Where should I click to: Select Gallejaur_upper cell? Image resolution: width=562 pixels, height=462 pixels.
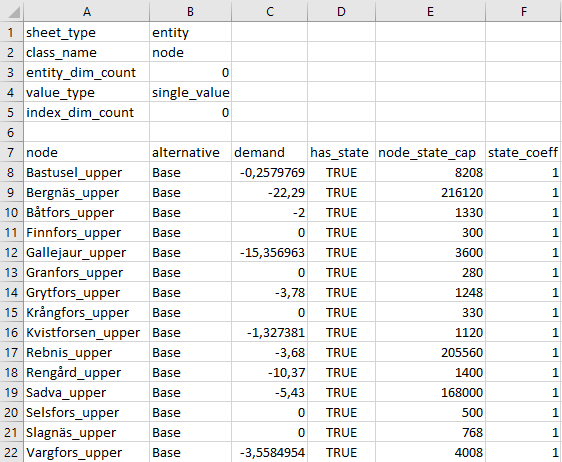[x=87, y=253]
